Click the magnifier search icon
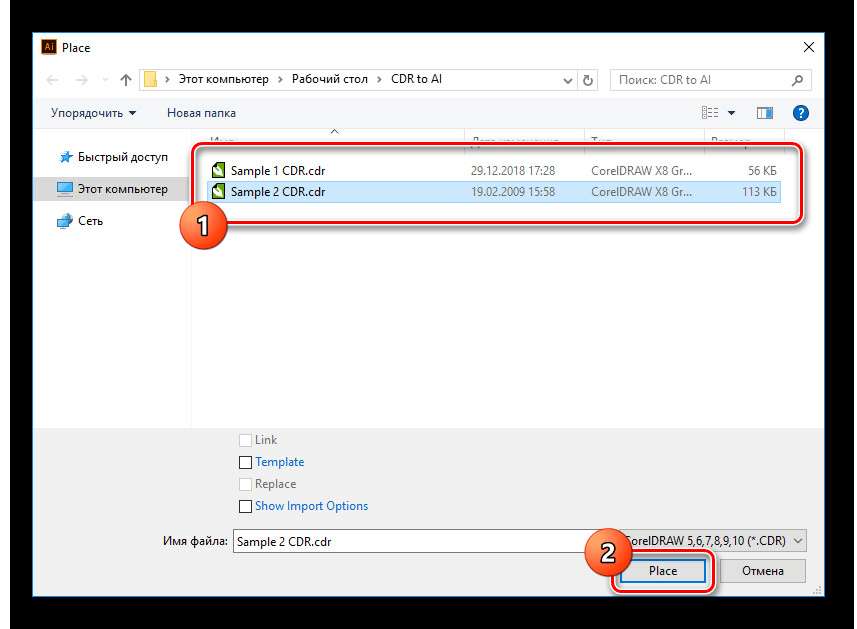This screenshot has width=857, height=629. tap(797, 80)
